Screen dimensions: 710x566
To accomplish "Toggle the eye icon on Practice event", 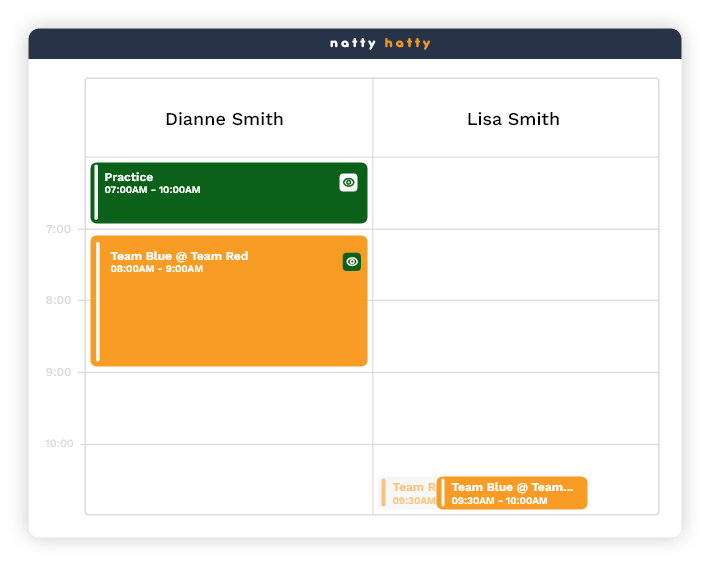I will (x=348, y=182).
